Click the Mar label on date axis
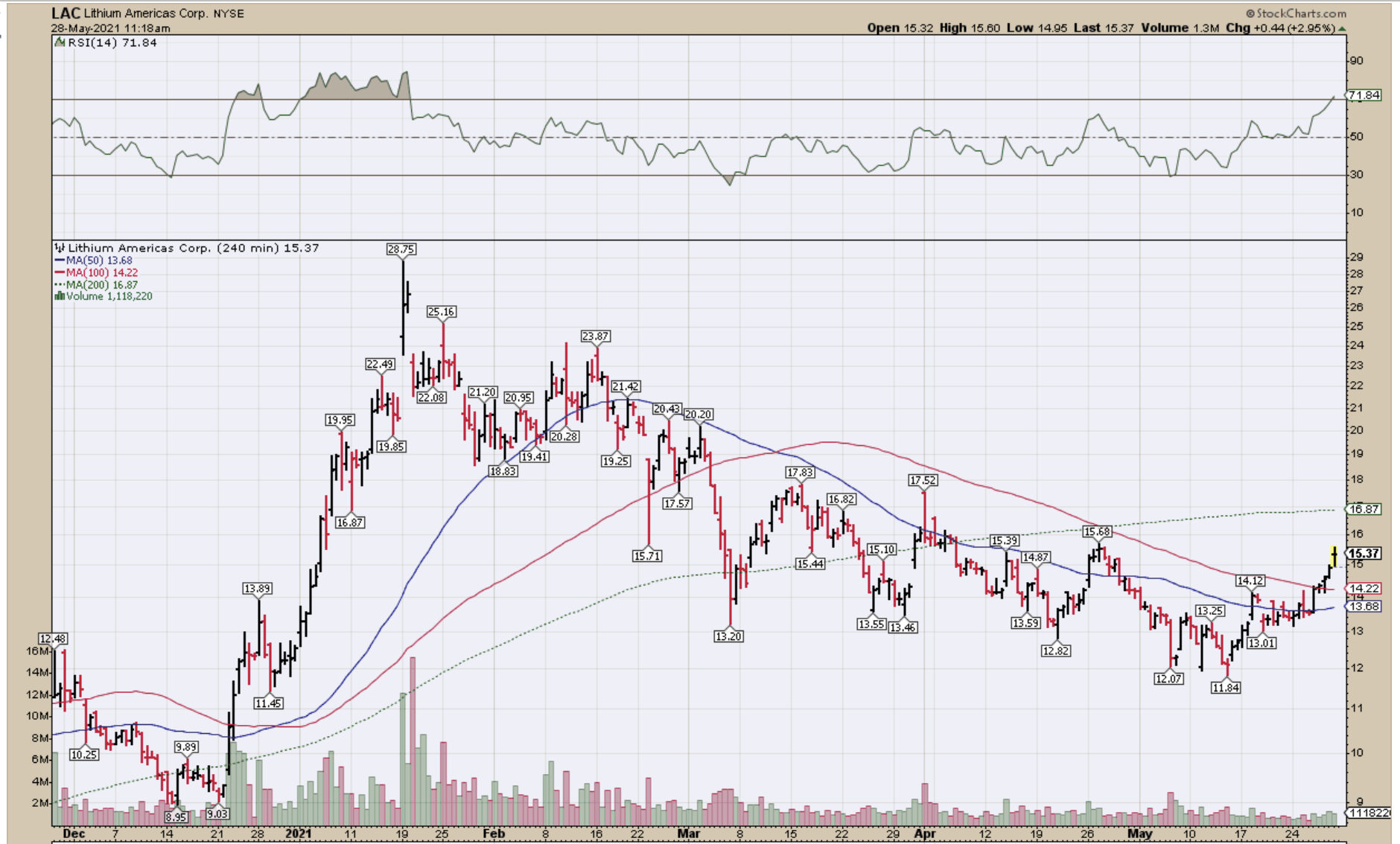Image resolution: width=1400 pixels, height=844 pixels. tap(688, 834)
